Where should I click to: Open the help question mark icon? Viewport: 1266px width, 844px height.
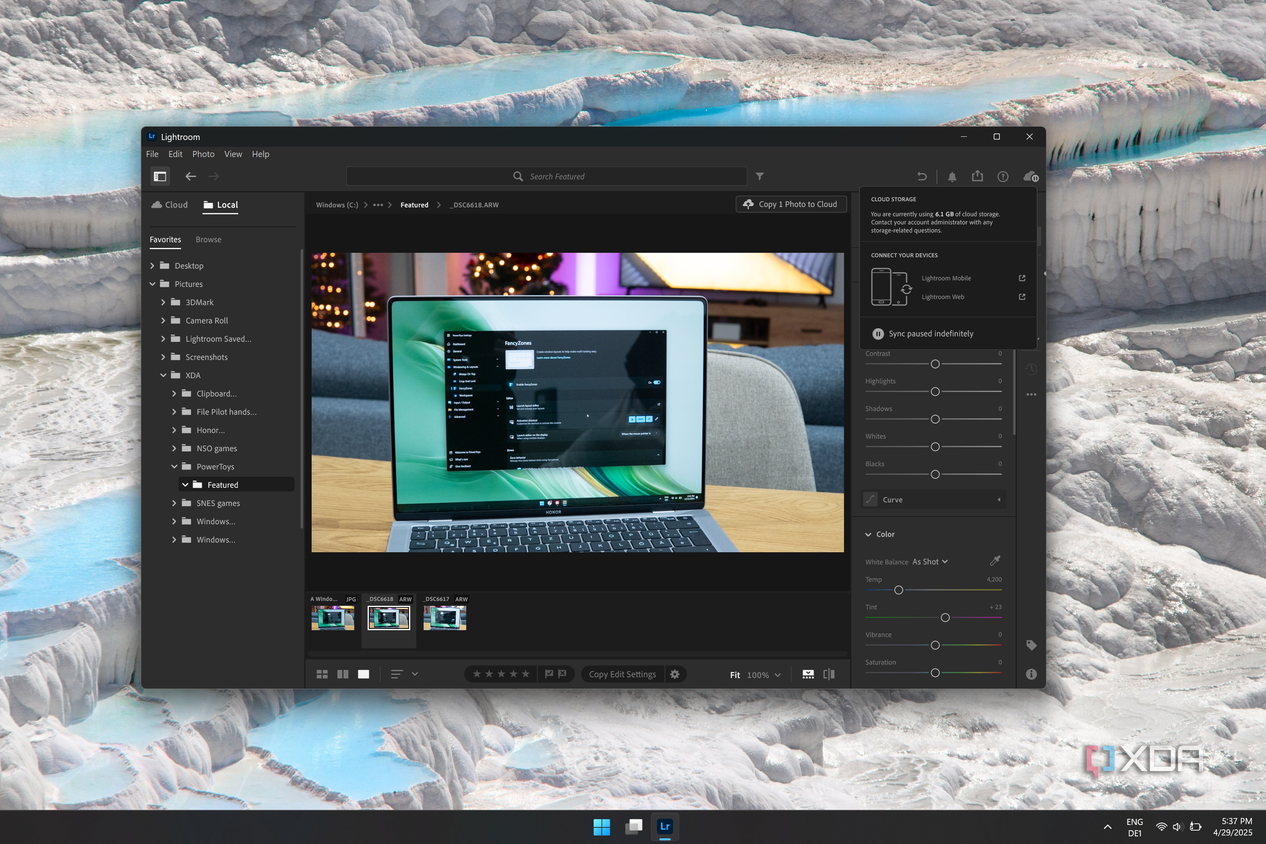(x=1003, y=176)
